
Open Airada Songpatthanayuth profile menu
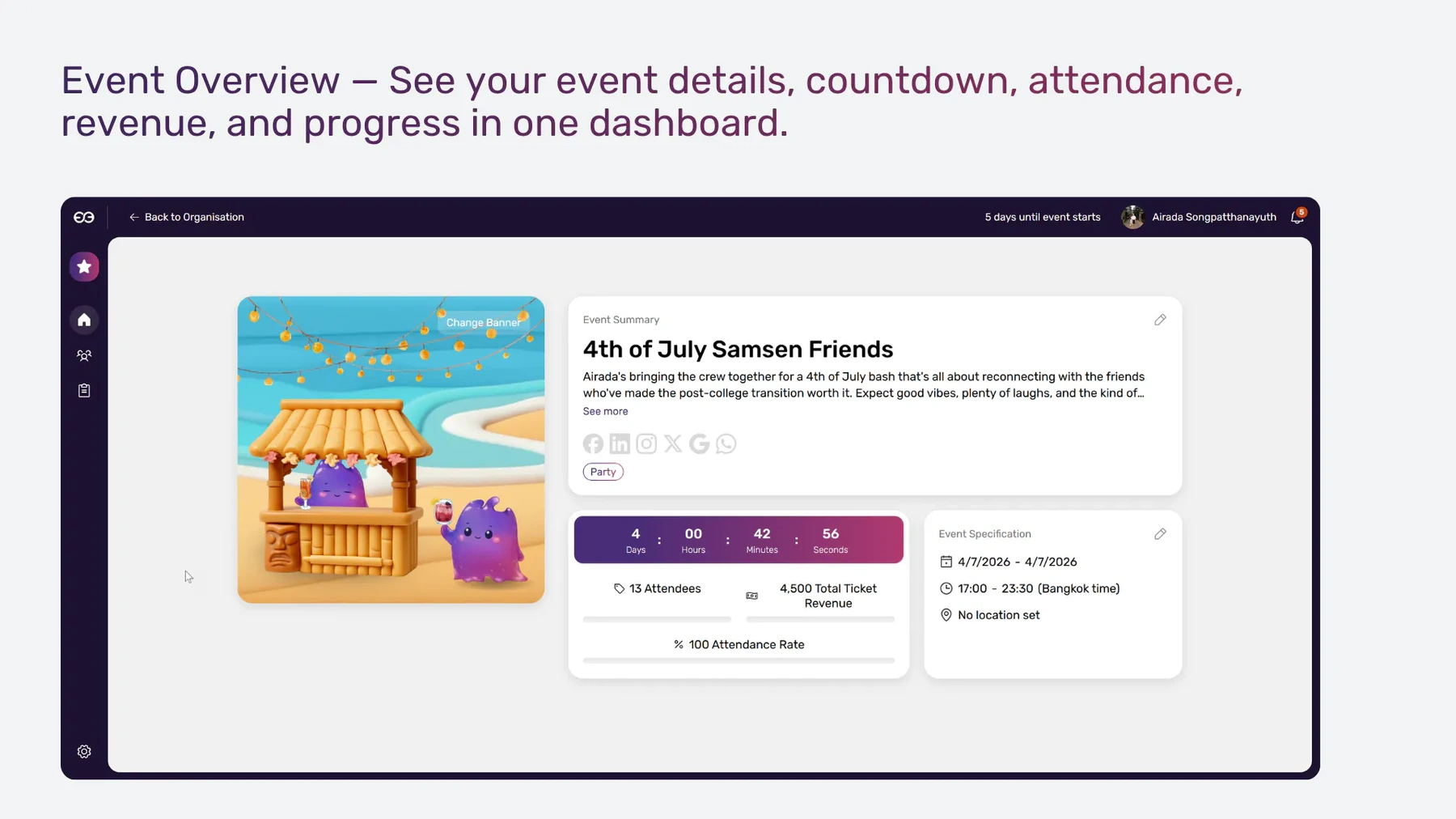tap(1199, 217)
